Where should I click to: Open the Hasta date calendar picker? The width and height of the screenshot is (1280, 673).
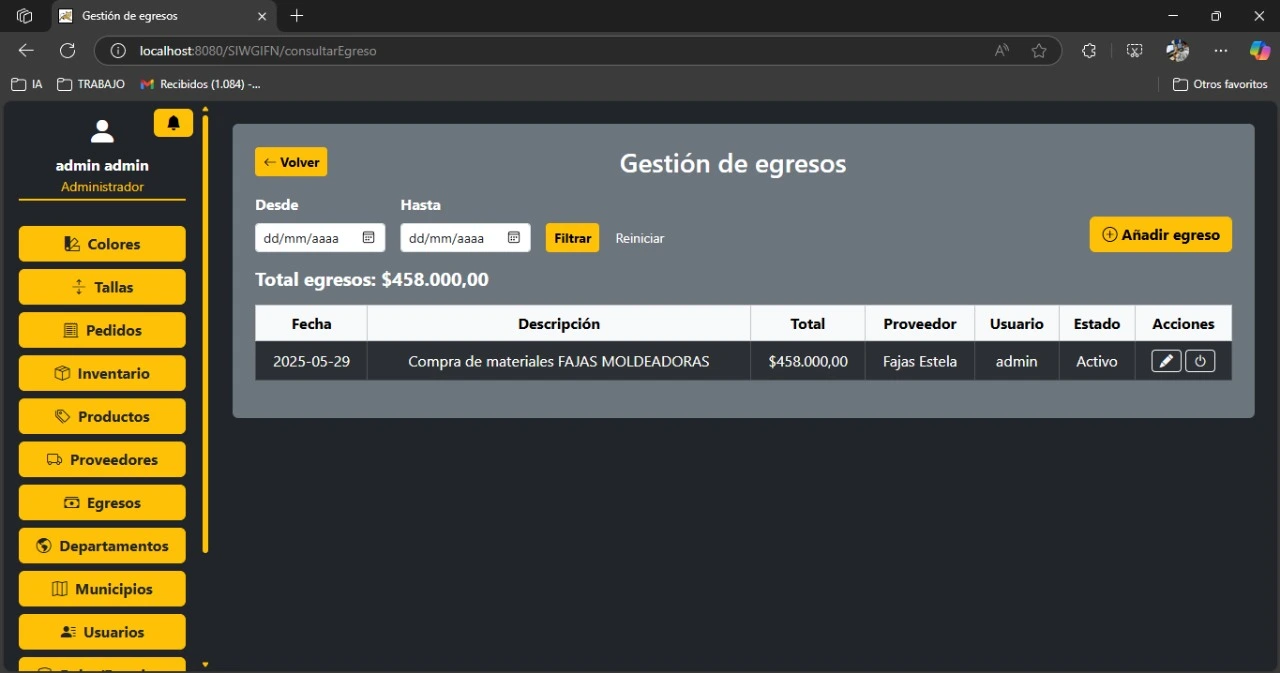click(x=513, y=238)
